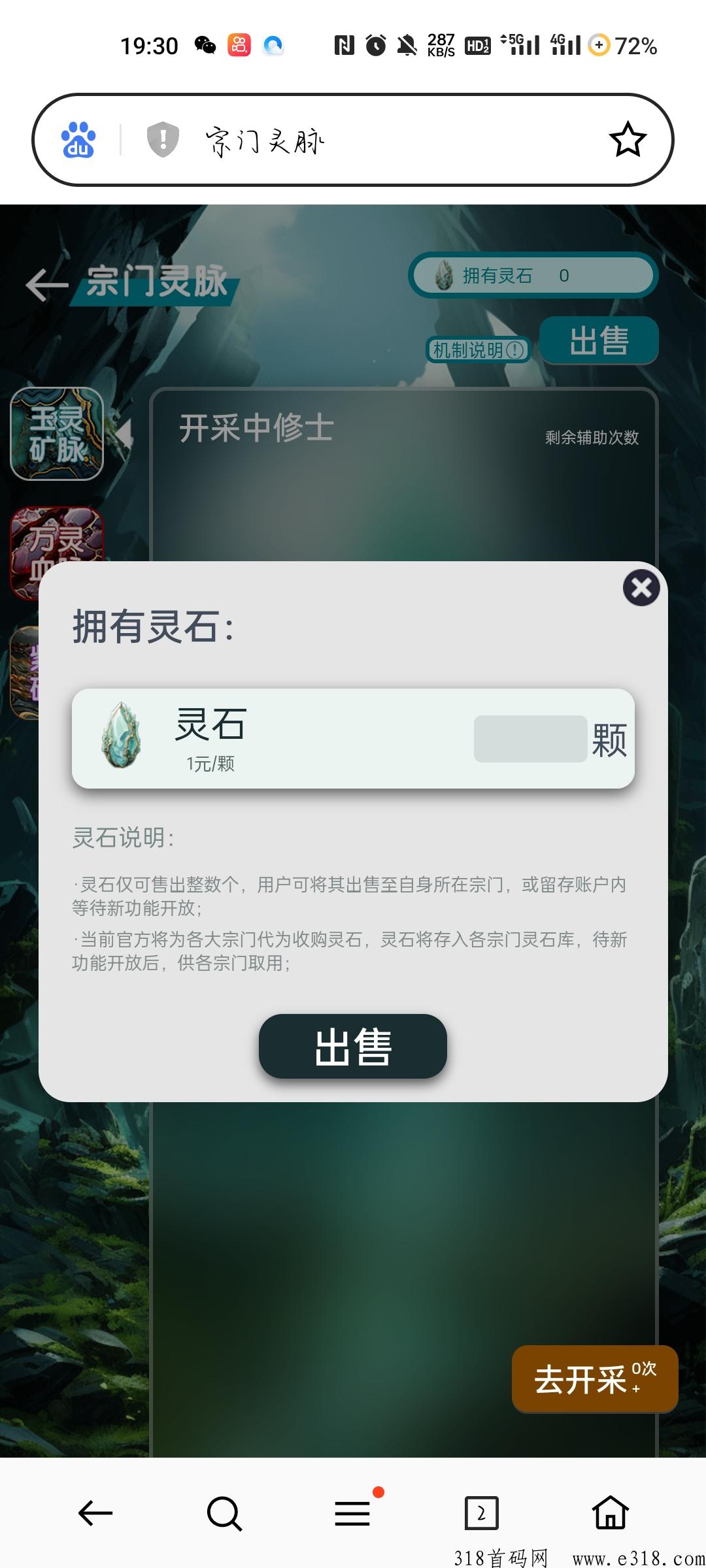Open browser search in bottom bar
This screenshot has width=706, height=1568.
[224, 1513]
